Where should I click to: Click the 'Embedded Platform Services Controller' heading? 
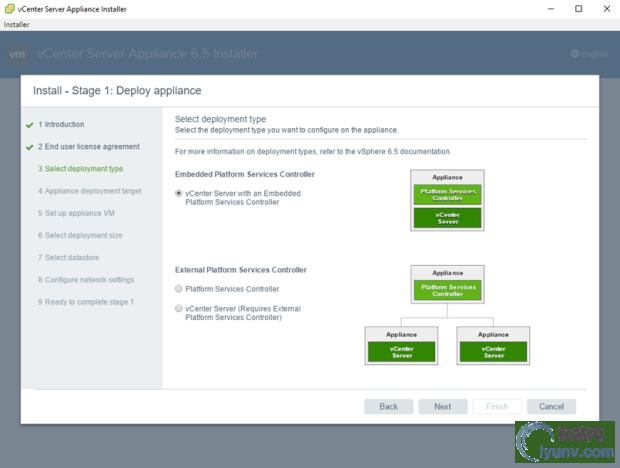pos(245,174)
